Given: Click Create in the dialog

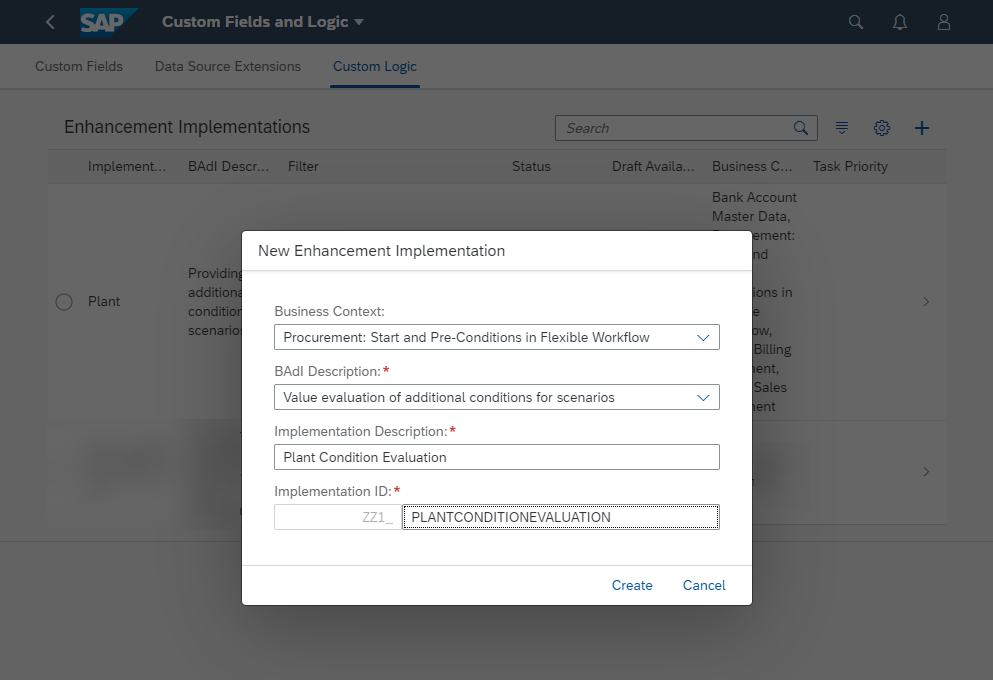Looking at the screenshot, I should [x=632, y=585].
